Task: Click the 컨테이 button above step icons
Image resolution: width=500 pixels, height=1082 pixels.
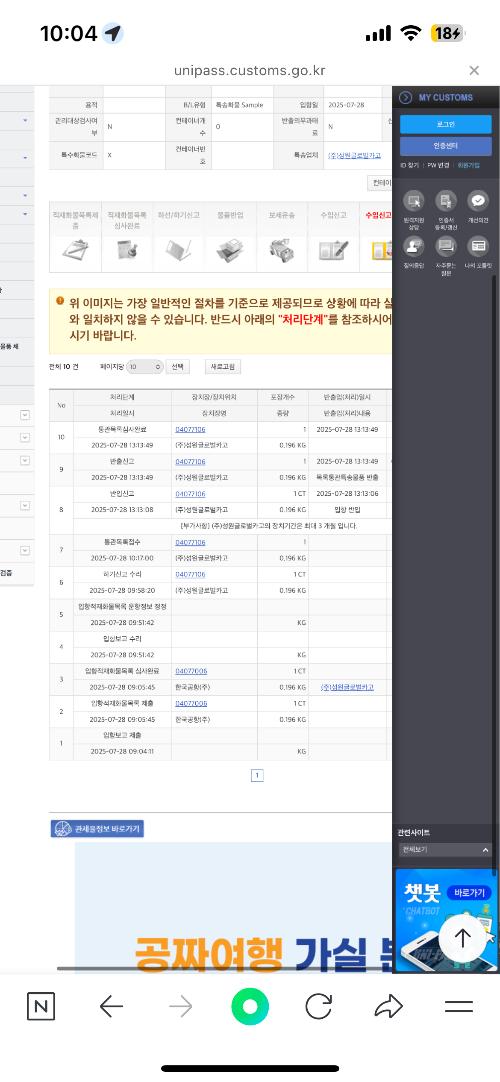Action: coord(379,183)
